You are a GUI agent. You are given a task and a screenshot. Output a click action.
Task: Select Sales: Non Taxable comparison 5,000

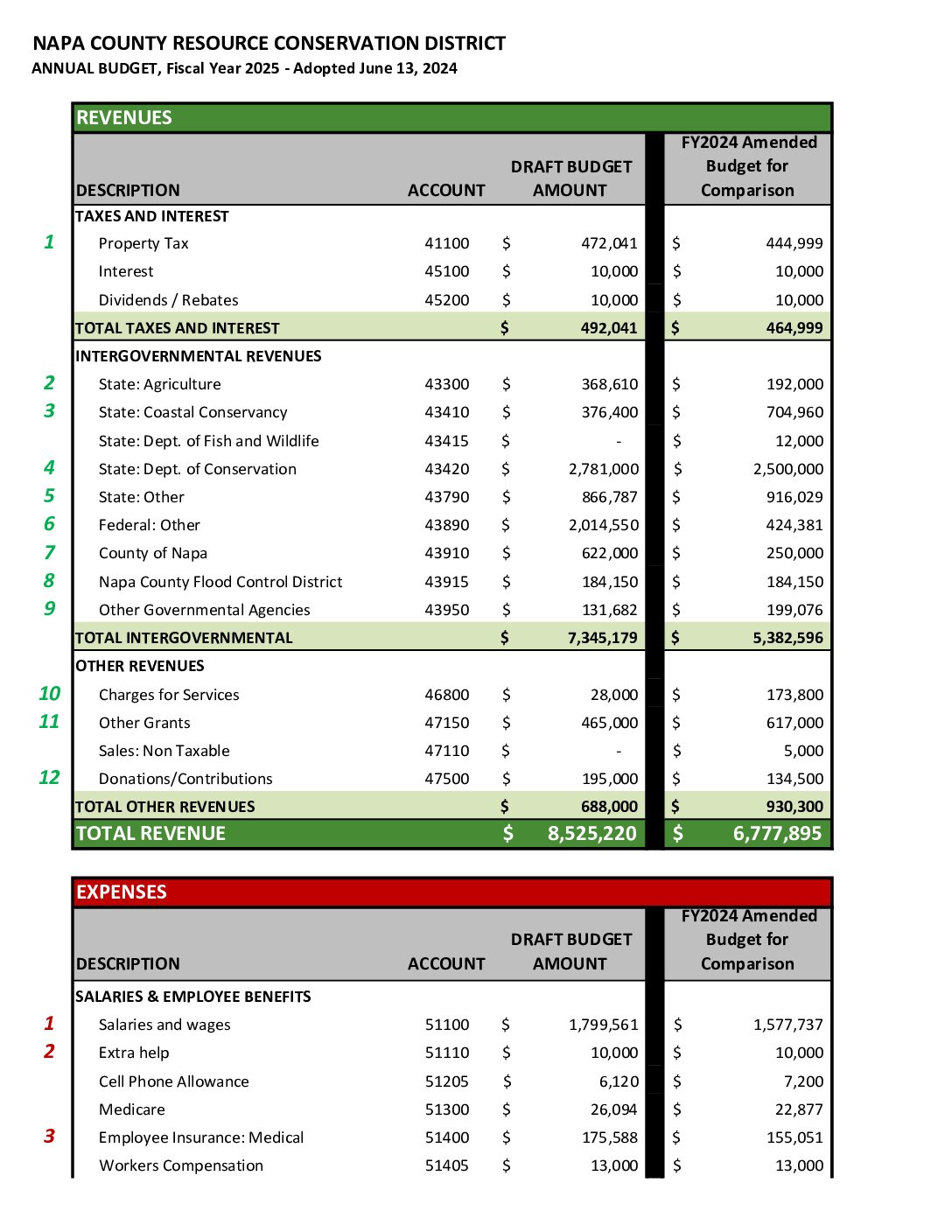[804, 751]
